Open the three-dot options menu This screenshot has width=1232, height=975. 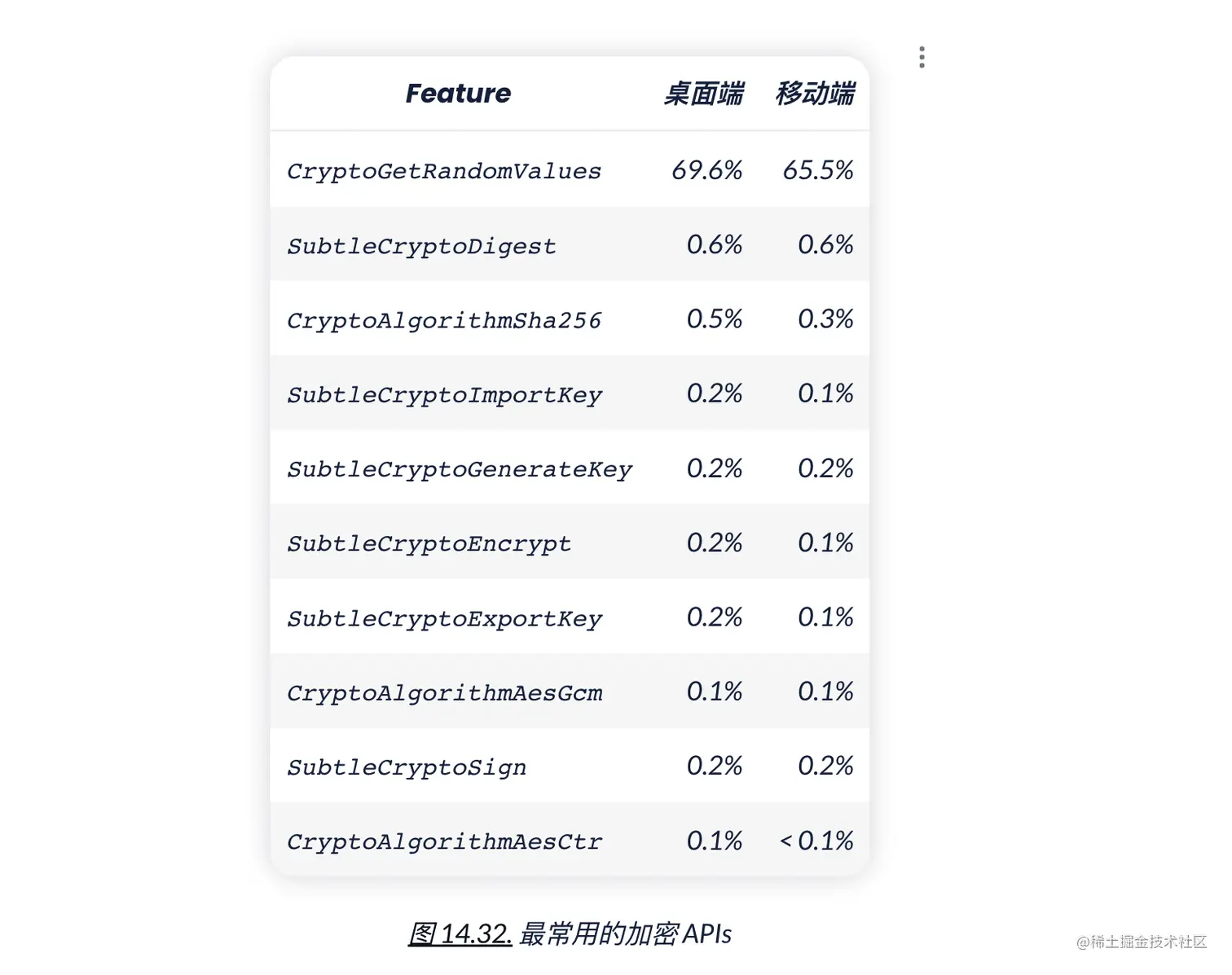(922, 57)
